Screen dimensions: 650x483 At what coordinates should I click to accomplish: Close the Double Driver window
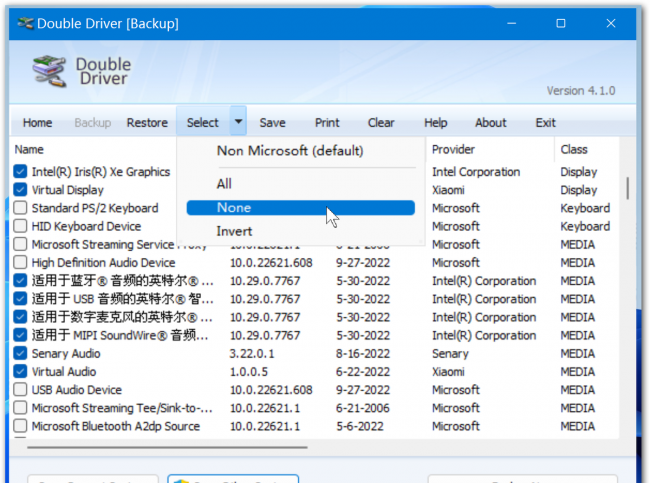[611, 23]
